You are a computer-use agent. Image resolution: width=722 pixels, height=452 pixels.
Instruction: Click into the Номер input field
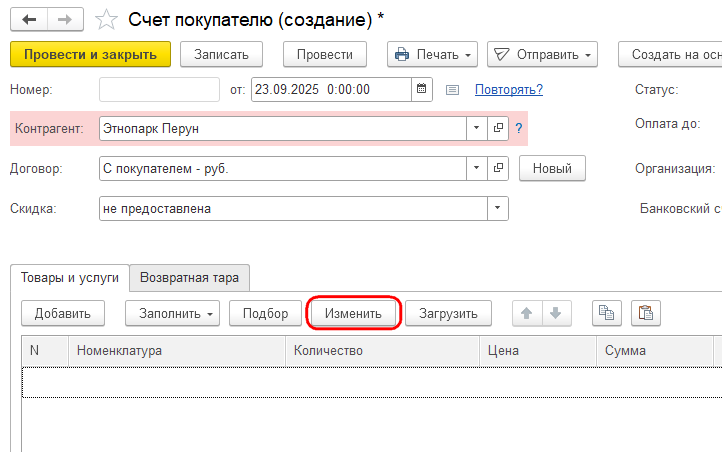159,89
